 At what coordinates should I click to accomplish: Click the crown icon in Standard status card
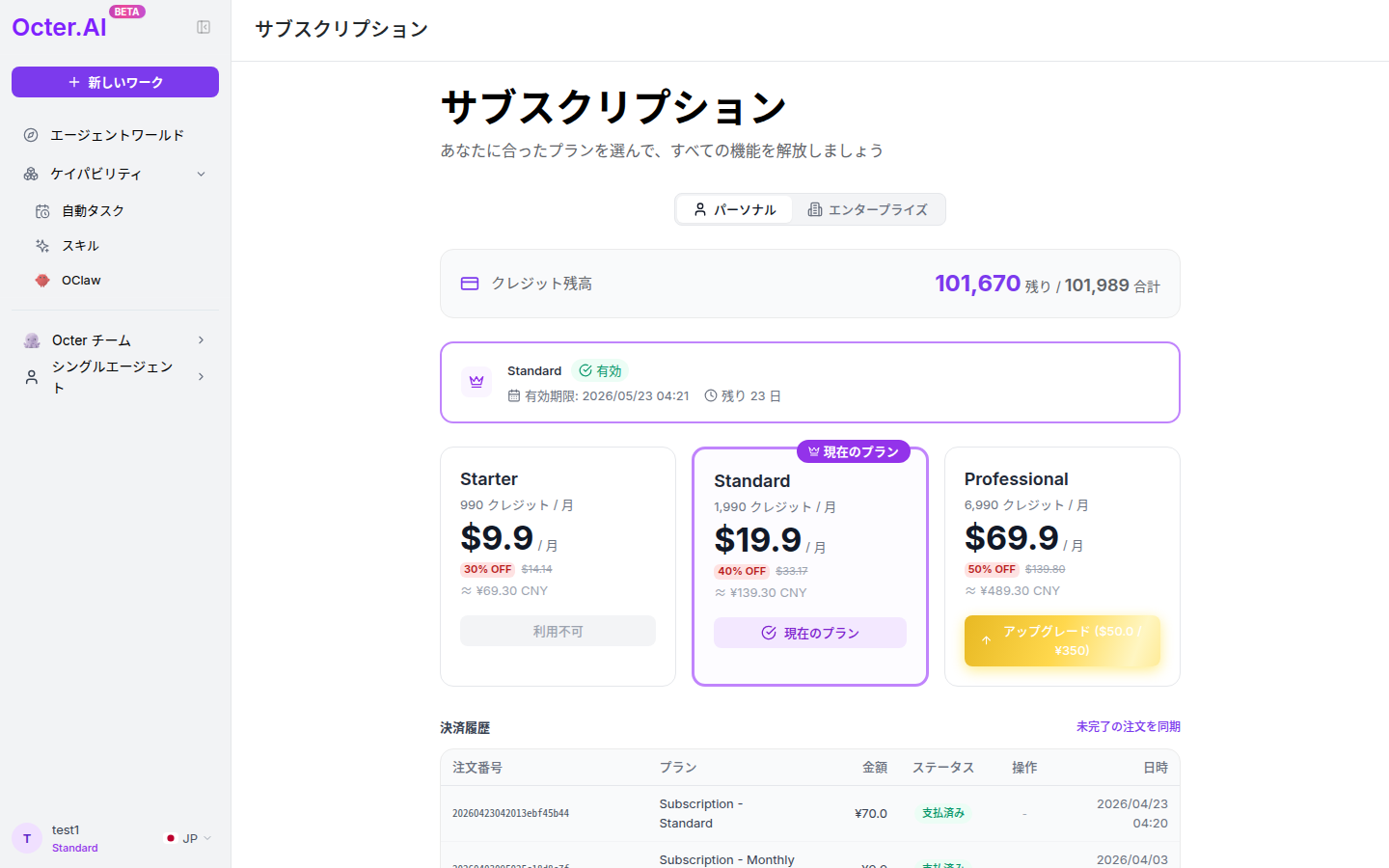pos(477,382)
